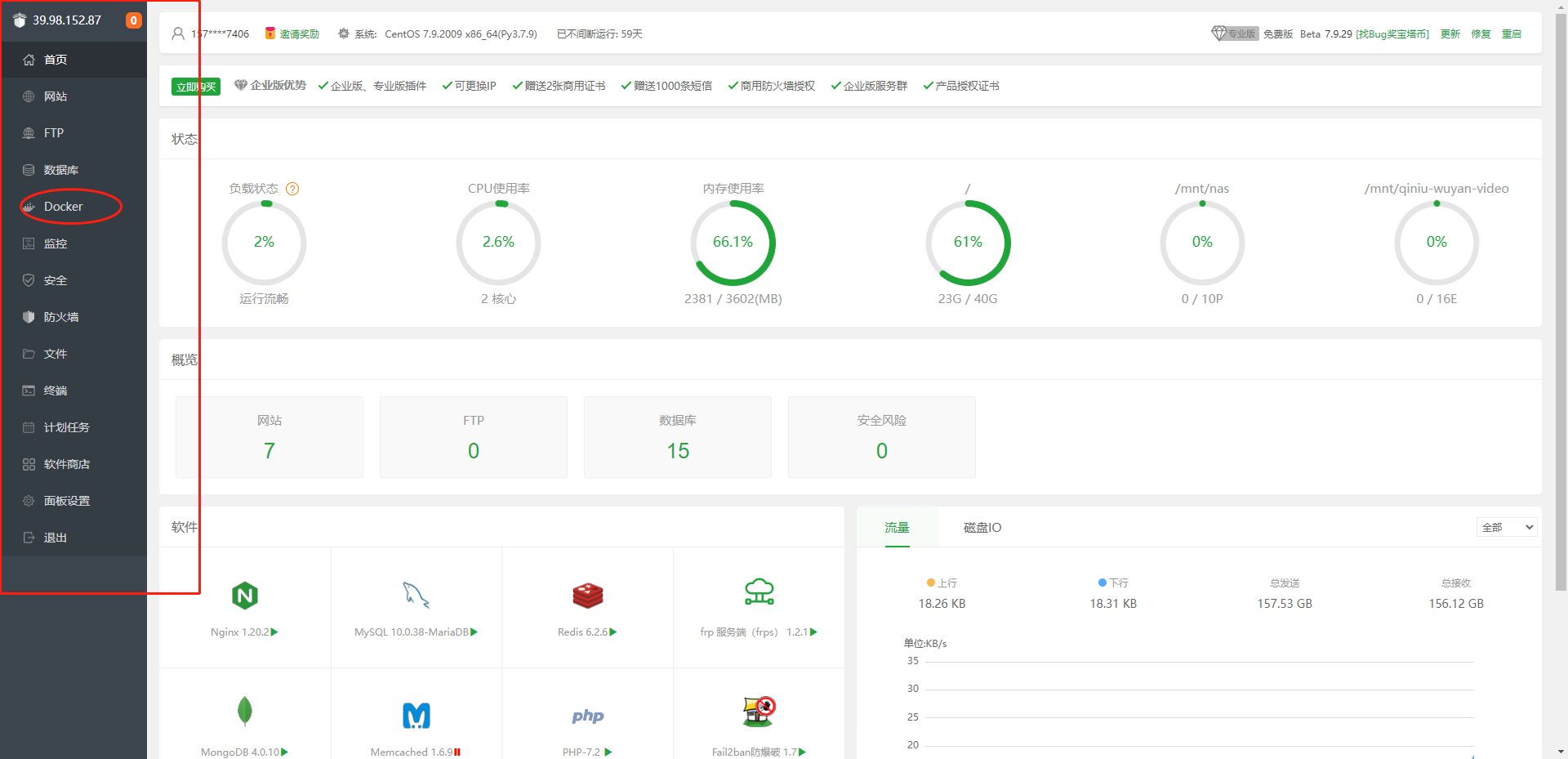Click the MongoDB leaf icon
The width and height of the screenshot is (1568, 759).
(245, 711)
